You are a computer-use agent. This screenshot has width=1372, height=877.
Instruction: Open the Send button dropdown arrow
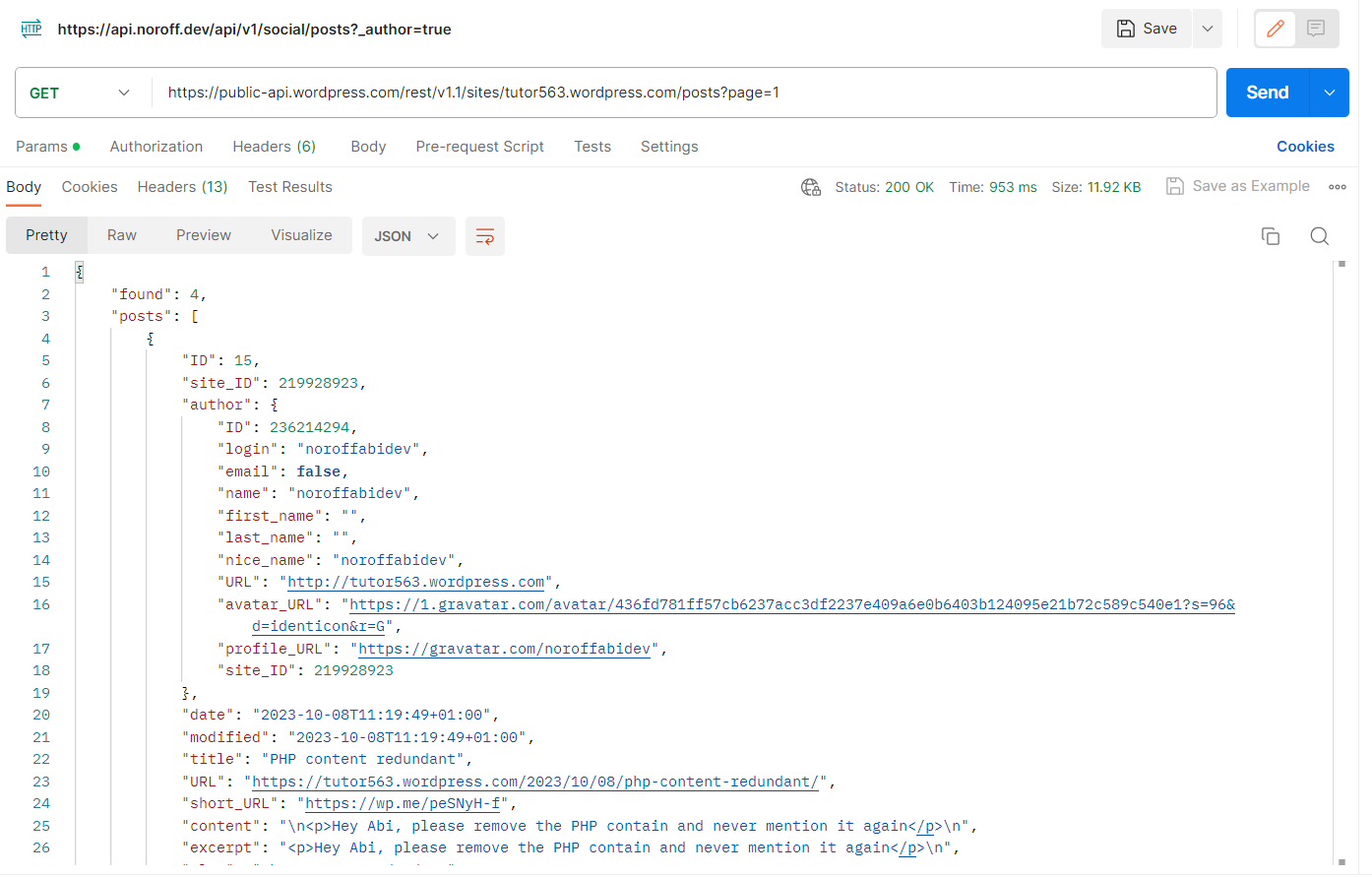pyautogui.click(x=1330, y=93)
